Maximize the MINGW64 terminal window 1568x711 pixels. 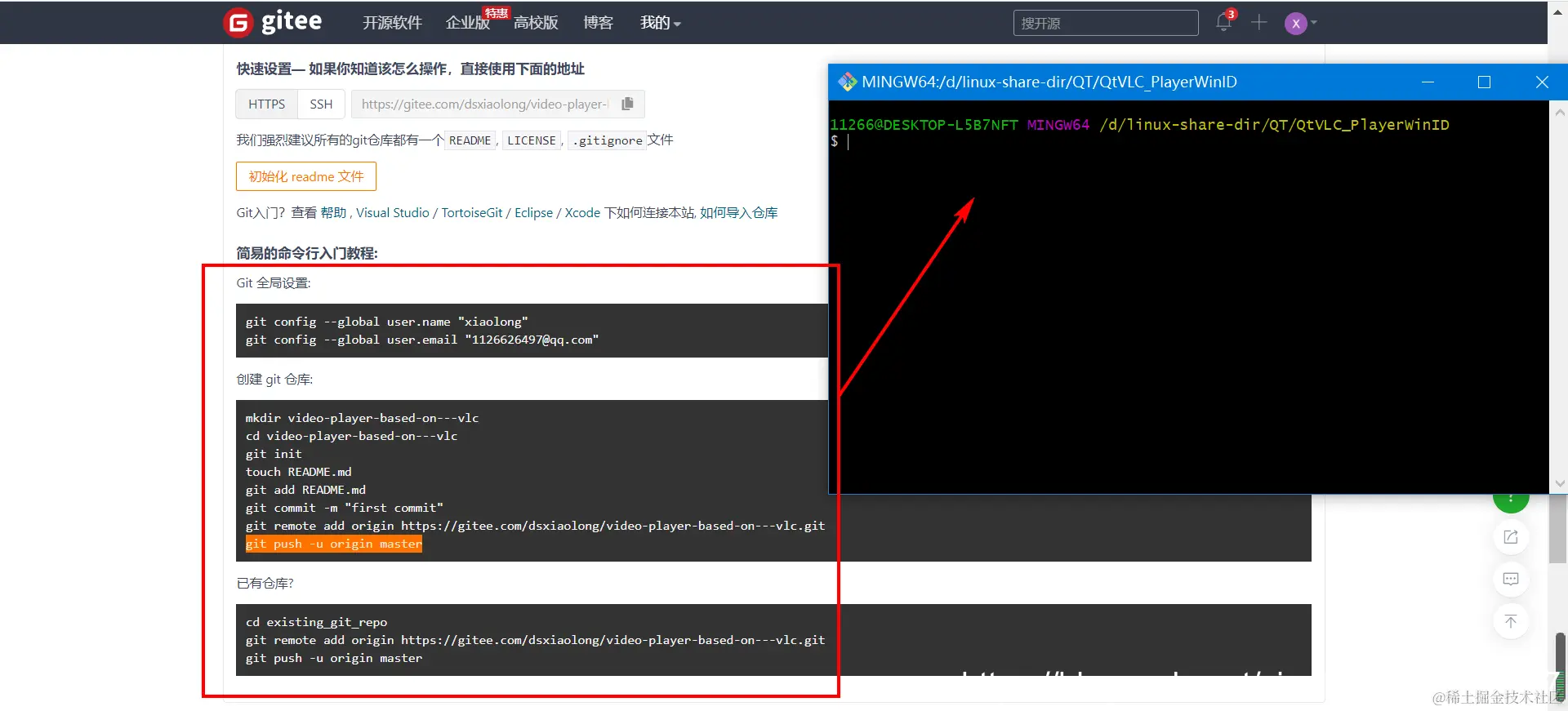point(1484,82)
